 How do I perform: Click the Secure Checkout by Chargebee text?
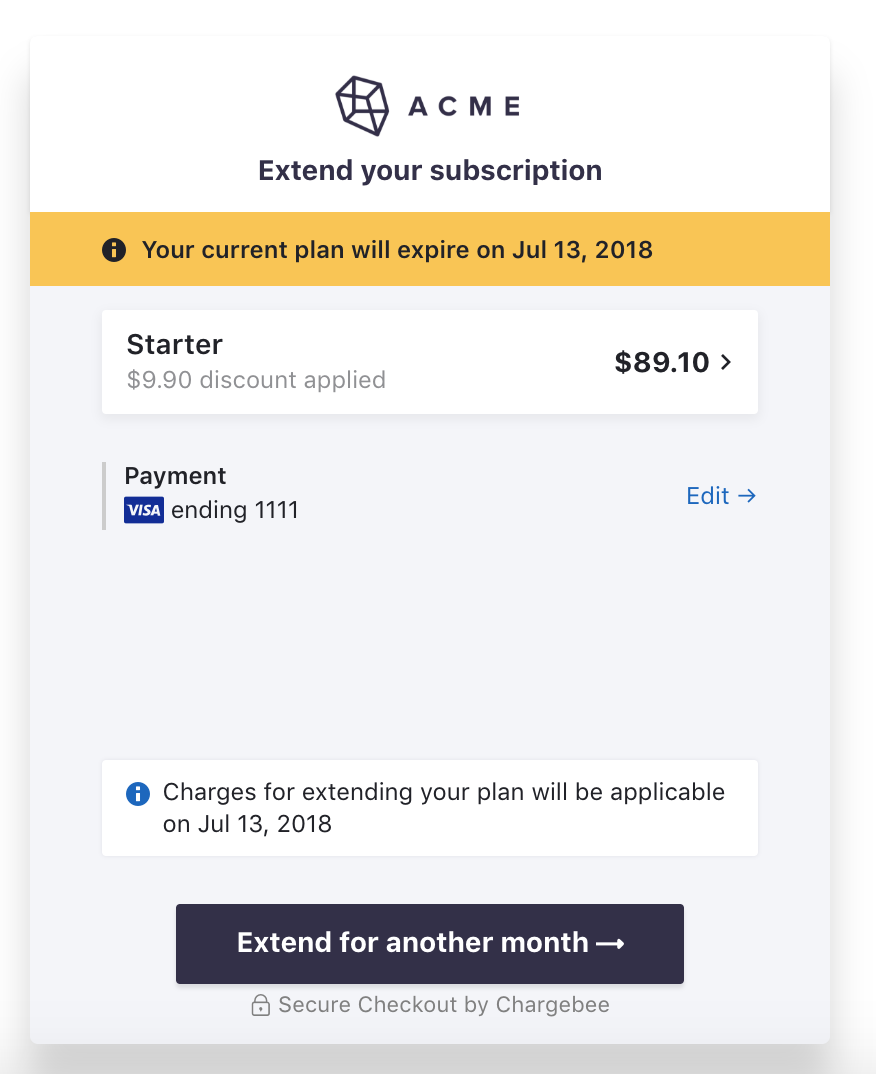[444, 1005]
